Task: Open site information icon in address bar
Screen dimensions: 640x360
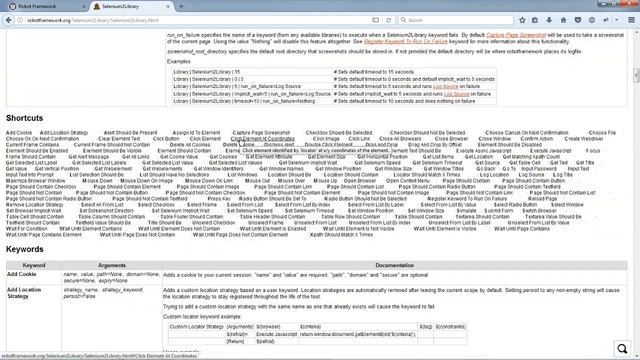Action: [20, 20]
